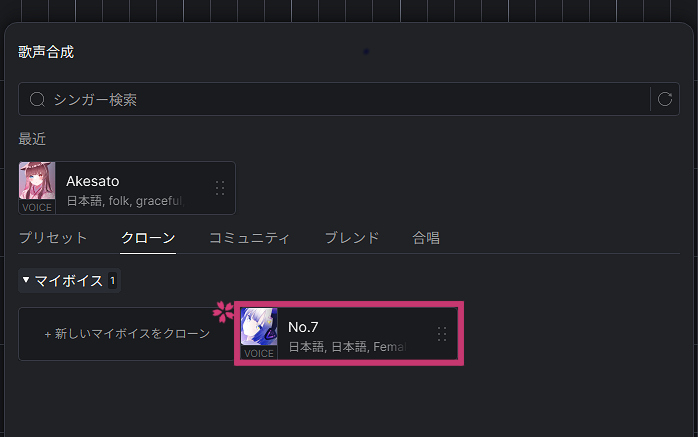The image size is (698, 437).
Task: Choose the No.7 voice by its name
Action: coord(303,327)
